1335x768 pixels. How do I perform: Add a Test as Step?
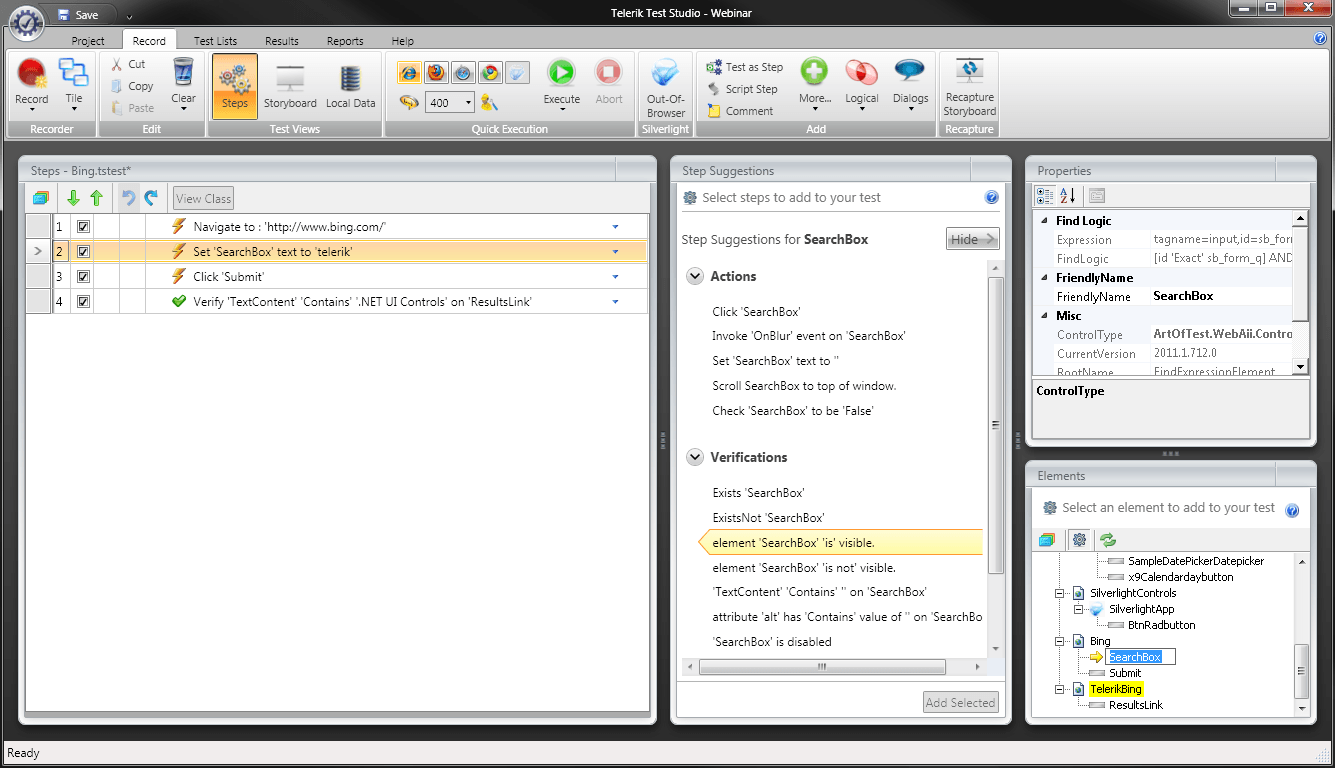click(x=745, y=67)
